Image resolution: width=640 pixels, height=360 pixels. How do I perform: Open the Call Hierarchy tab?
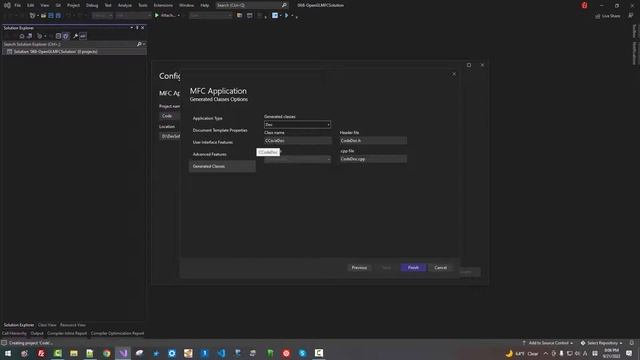(14, 333)
